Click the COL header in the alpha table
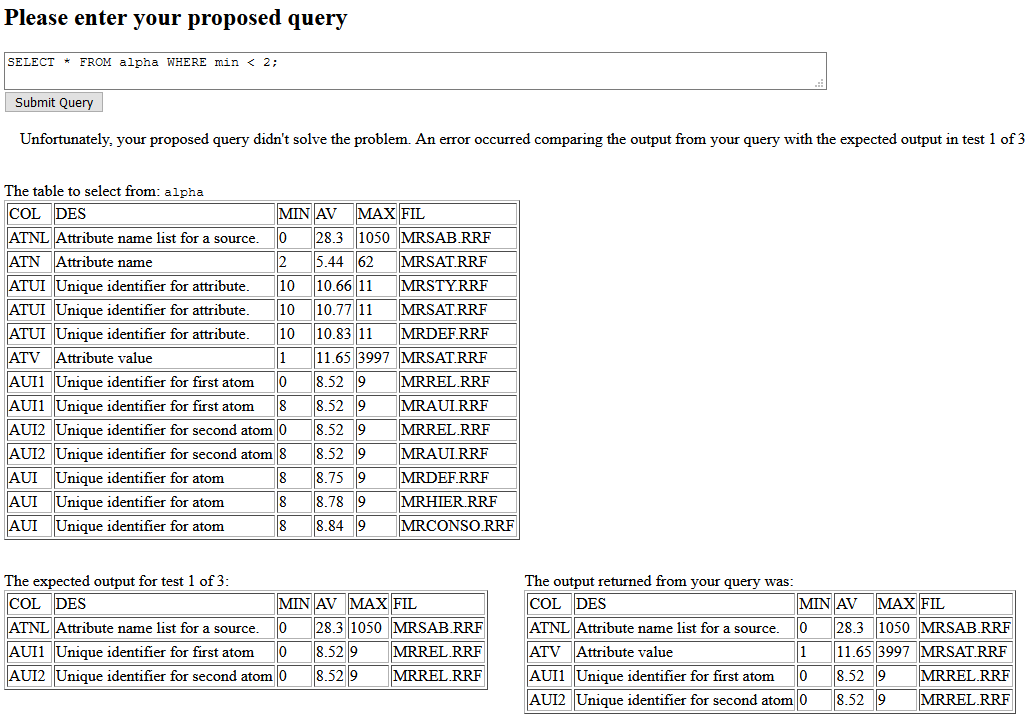 click(x=29, y=214)
